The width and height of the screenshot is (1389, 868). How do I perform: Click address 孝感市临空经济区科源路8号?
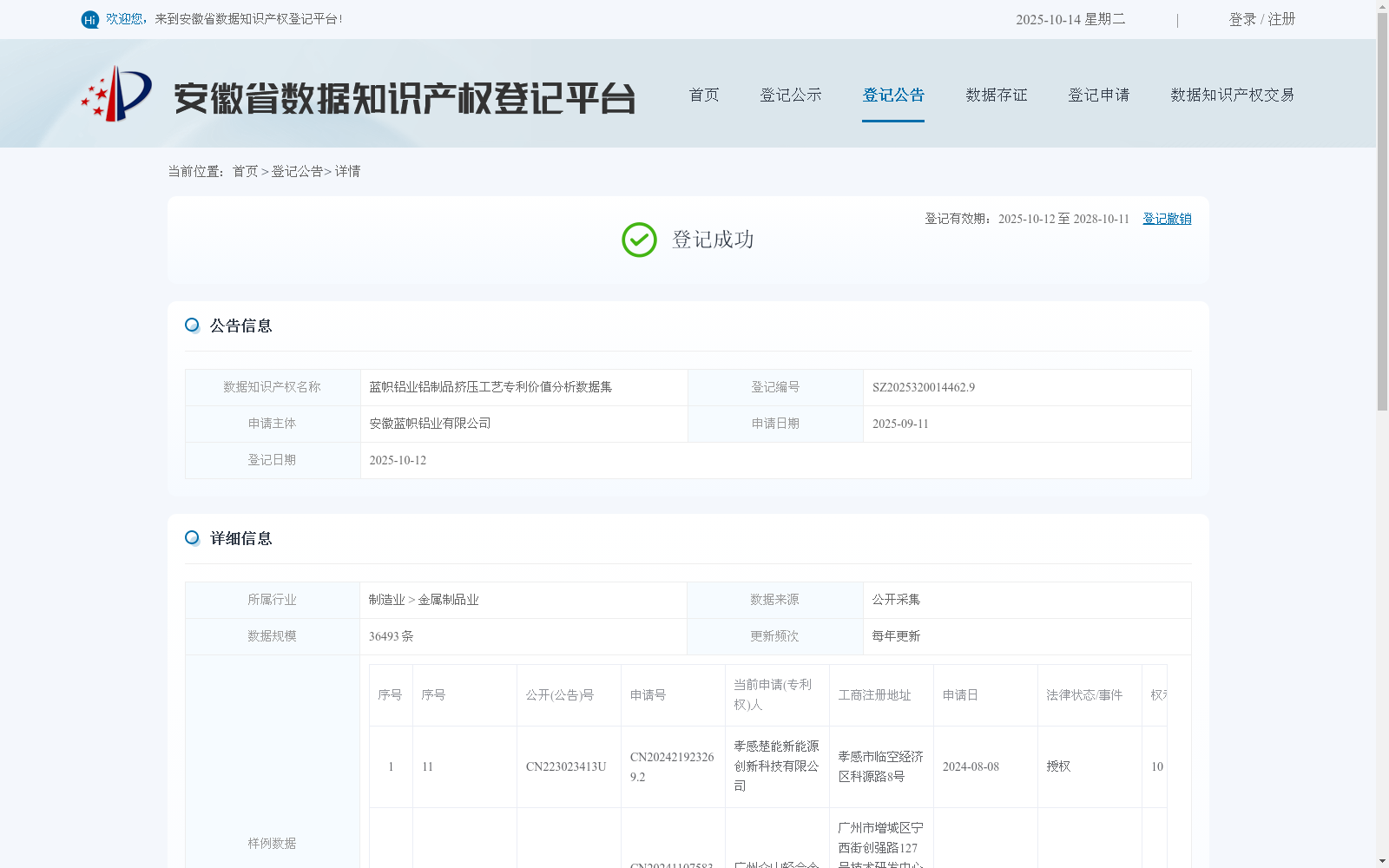click(x=880, y=767)
